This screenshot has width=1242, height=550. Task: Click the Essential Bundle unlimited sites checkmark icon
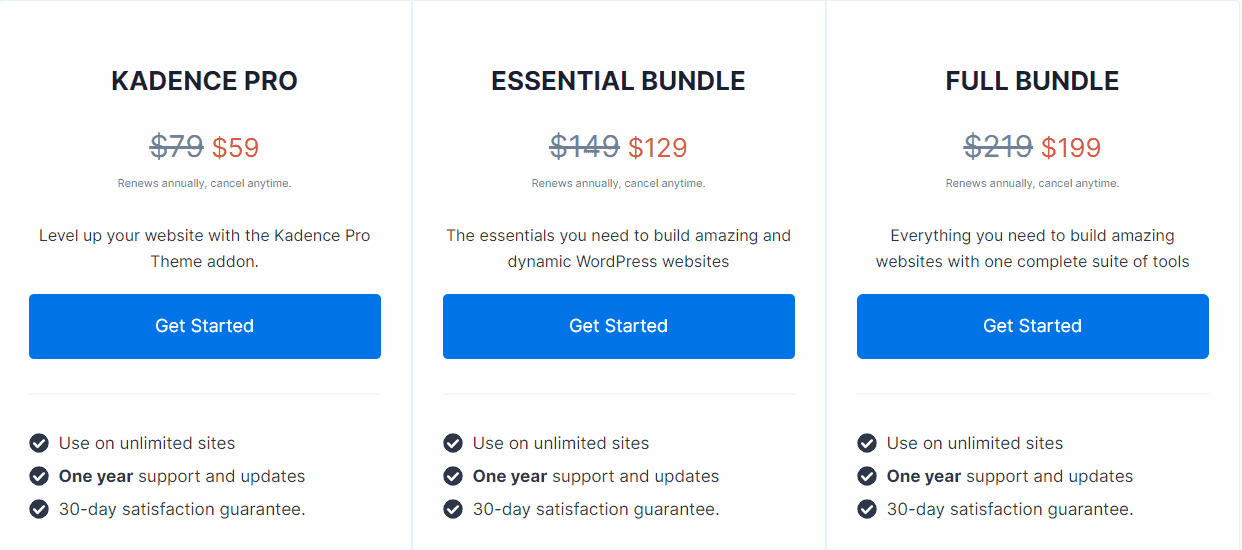point(453,443)
